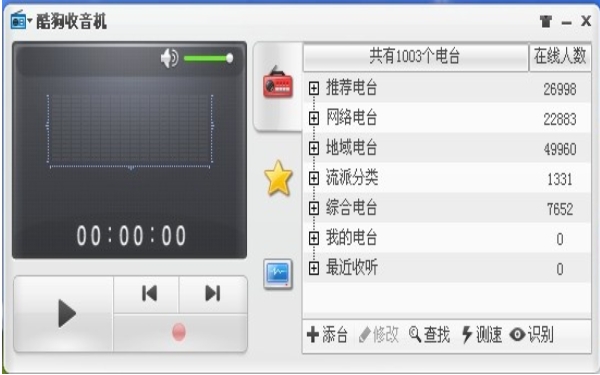
Task: Skip to next station
Action: pos(213,294)
